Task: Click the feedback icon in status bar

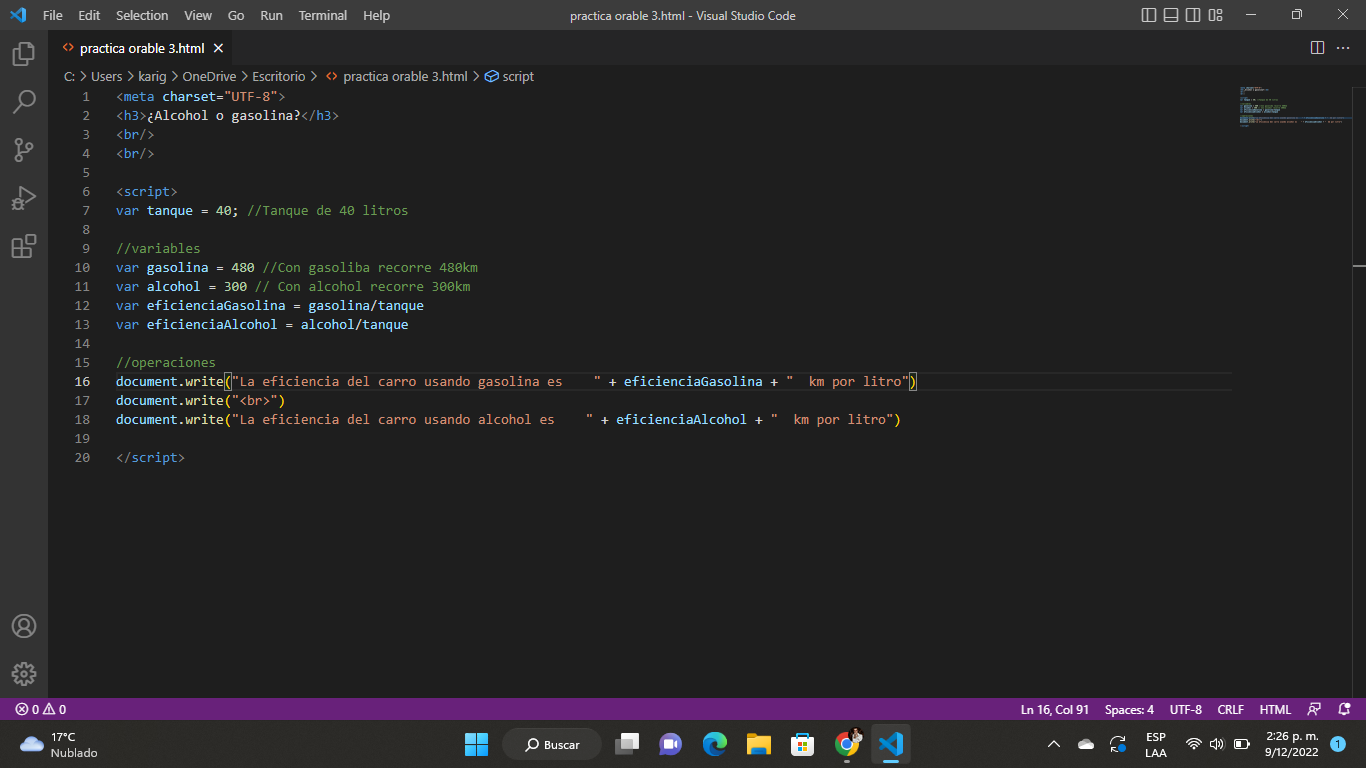Action: (x=1315, y=709)
